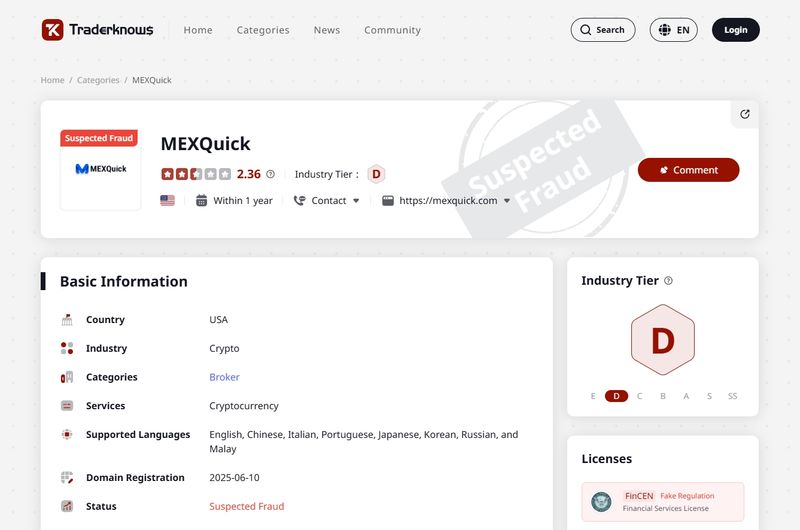Select tier C on the tier scale
The image size is (800, 530).
point(639,396)
